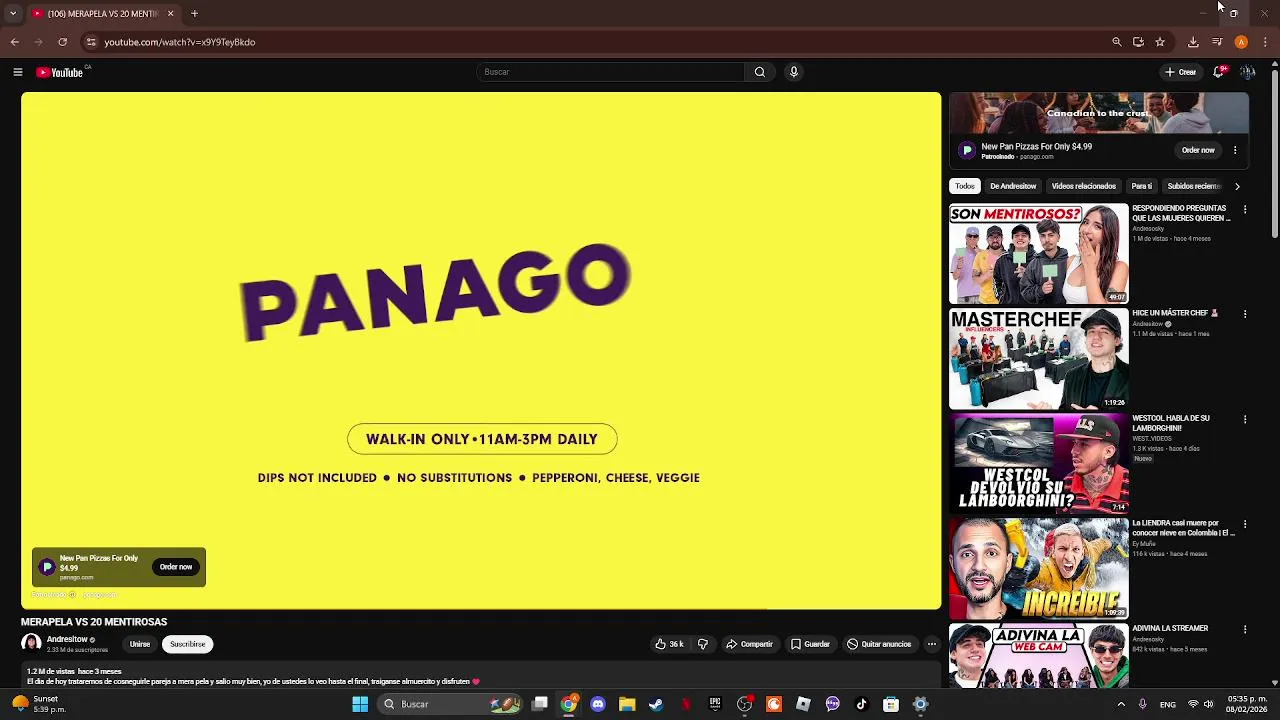The width and height of the screenshot is (1280, 720).
Task: Open TikTok from the taskbar
Action: (x=862, y=704)
